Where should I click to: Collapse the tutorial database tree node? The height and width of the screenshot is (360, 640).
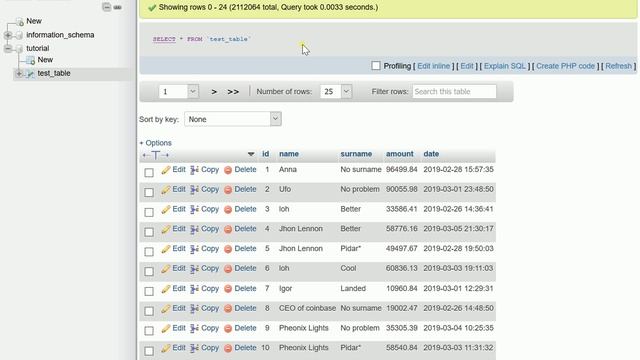[x=8, y=49]
